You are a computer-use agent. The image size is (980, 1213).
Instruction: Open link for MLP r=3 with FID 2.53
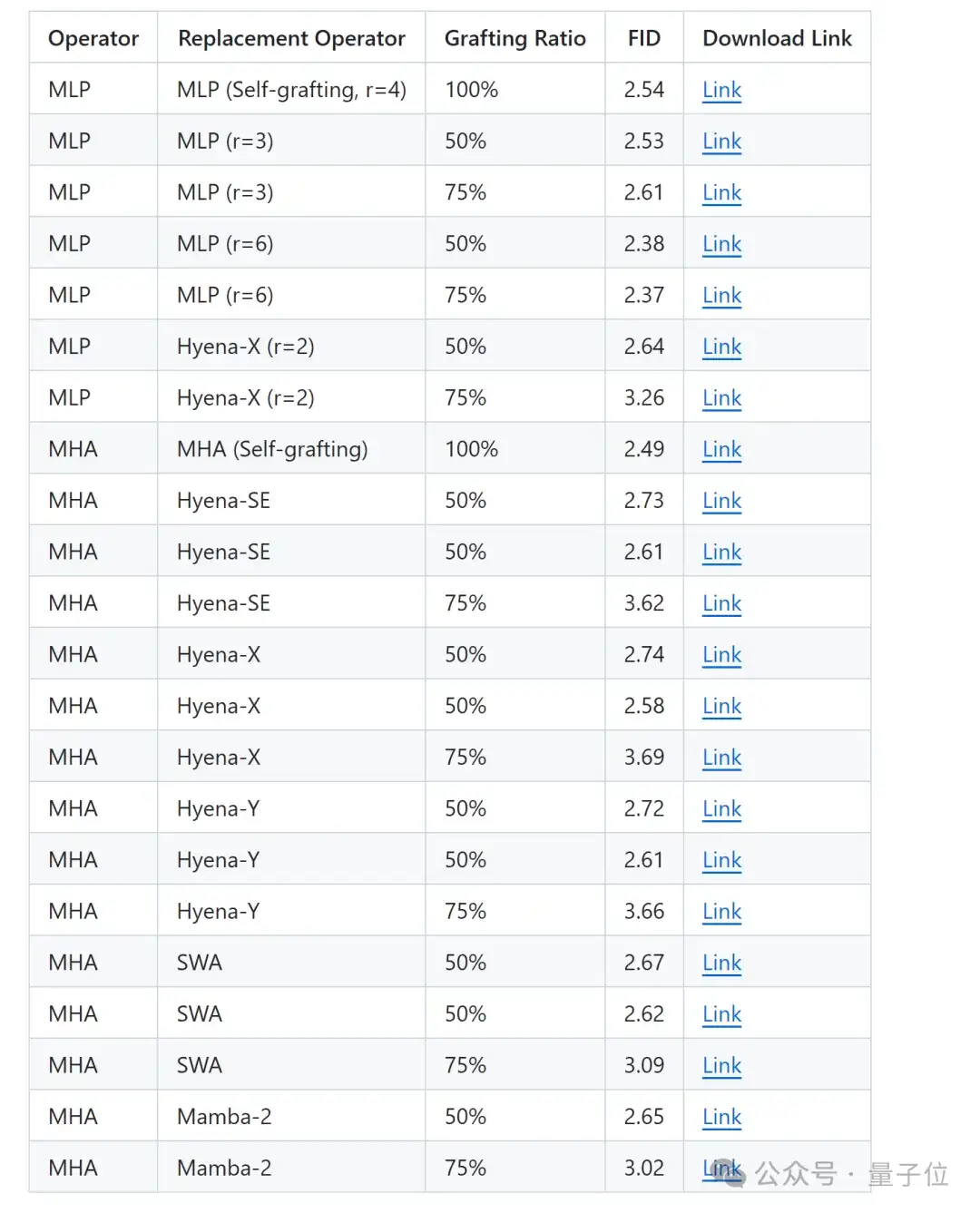tap(721, 142)
